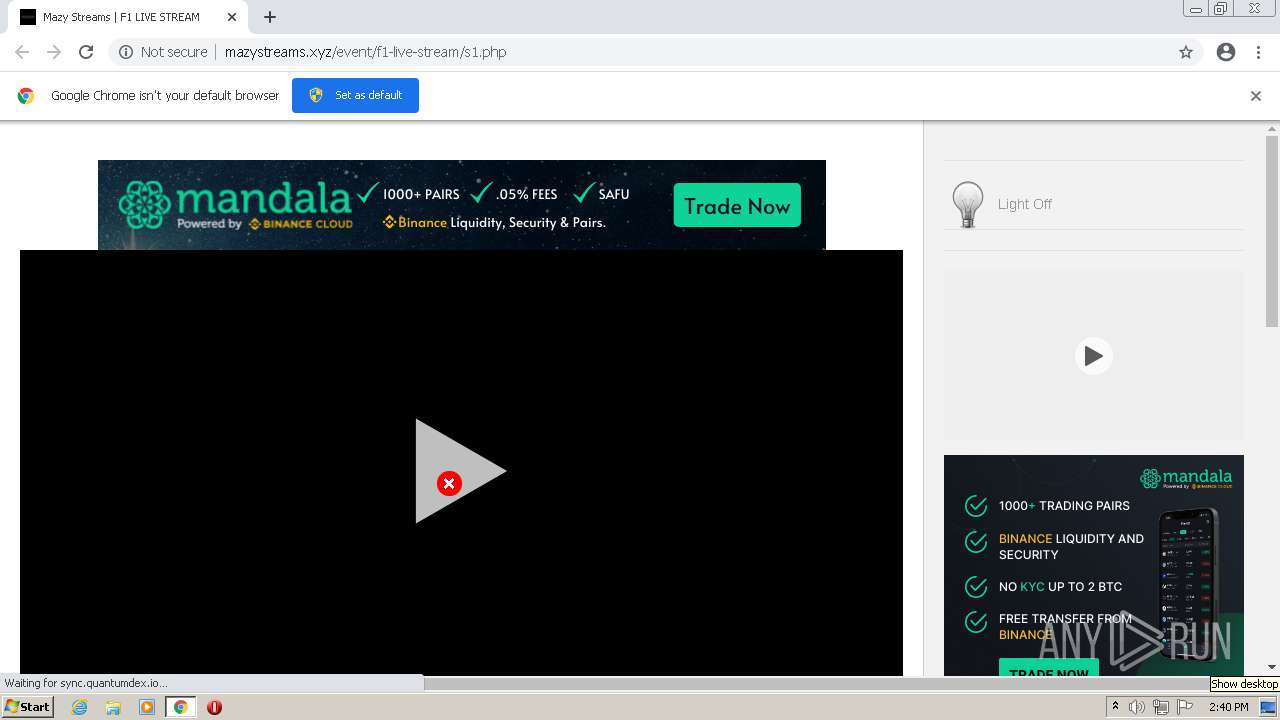The image size is (1280, 720).
Task: Click the scrollbar up arrow
Action: tap(1272, 128)
